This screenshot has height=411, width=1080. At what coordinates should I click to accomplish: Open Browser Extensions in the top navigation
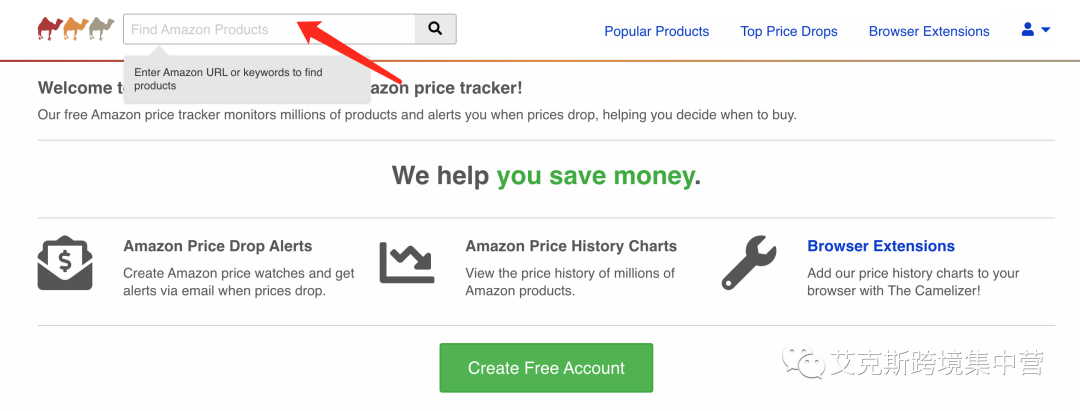(x=929, y=31)
